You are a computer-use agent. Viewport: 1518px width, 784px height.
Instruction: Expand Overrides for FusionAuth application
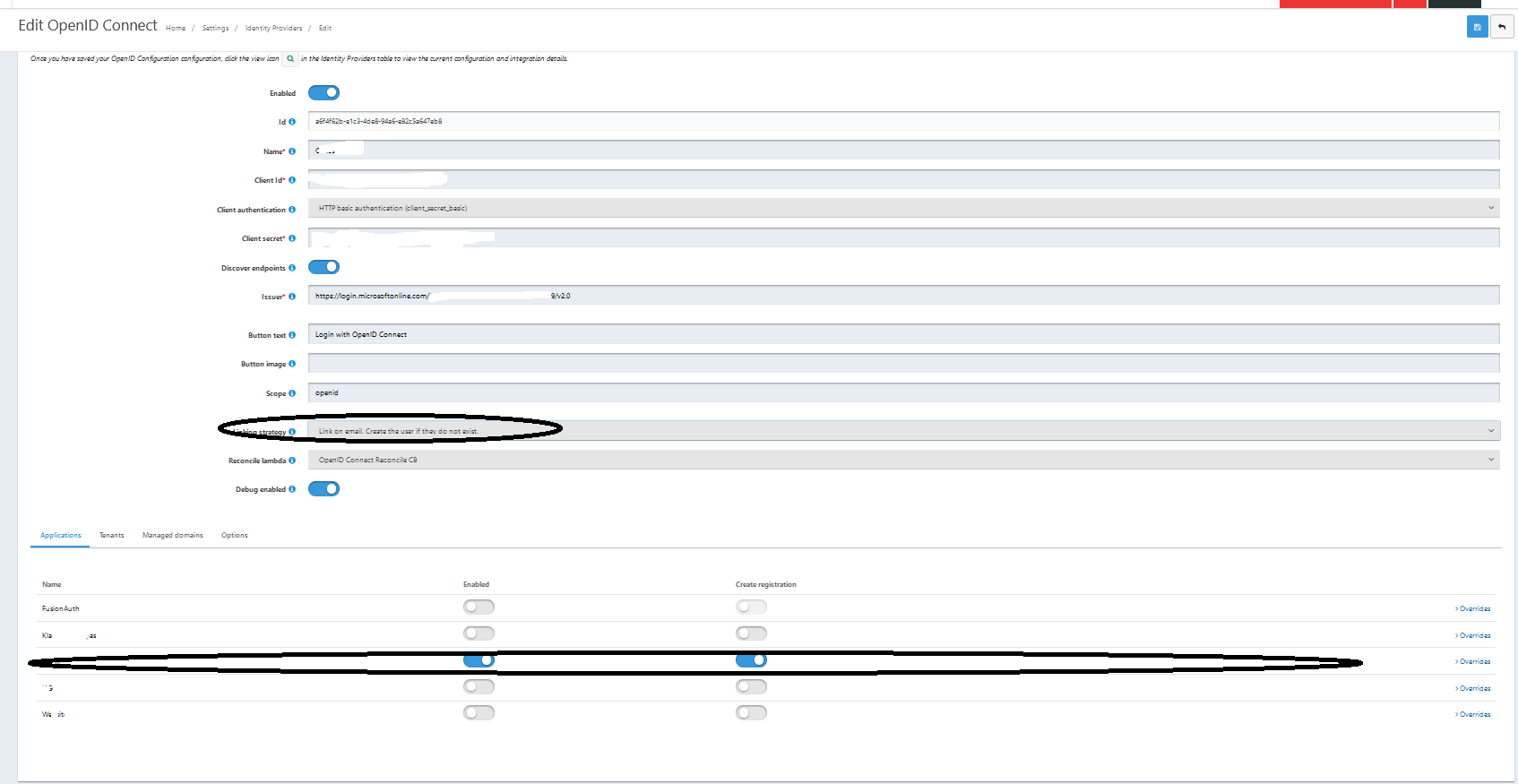coord(1473,609)
